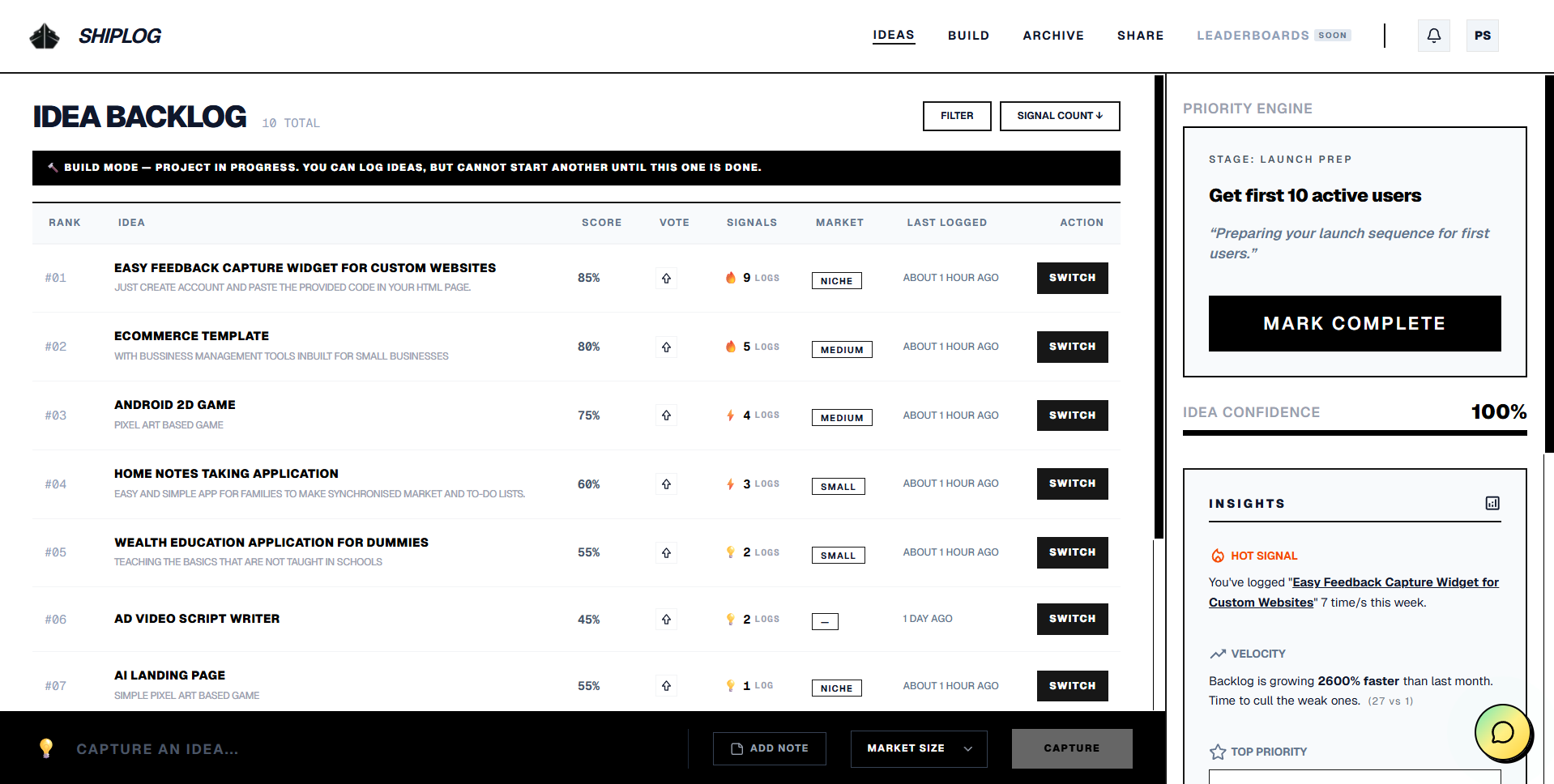The image size is (1554, 784).
Task: Open the notifications bell
Action: tap(1433, 36)
